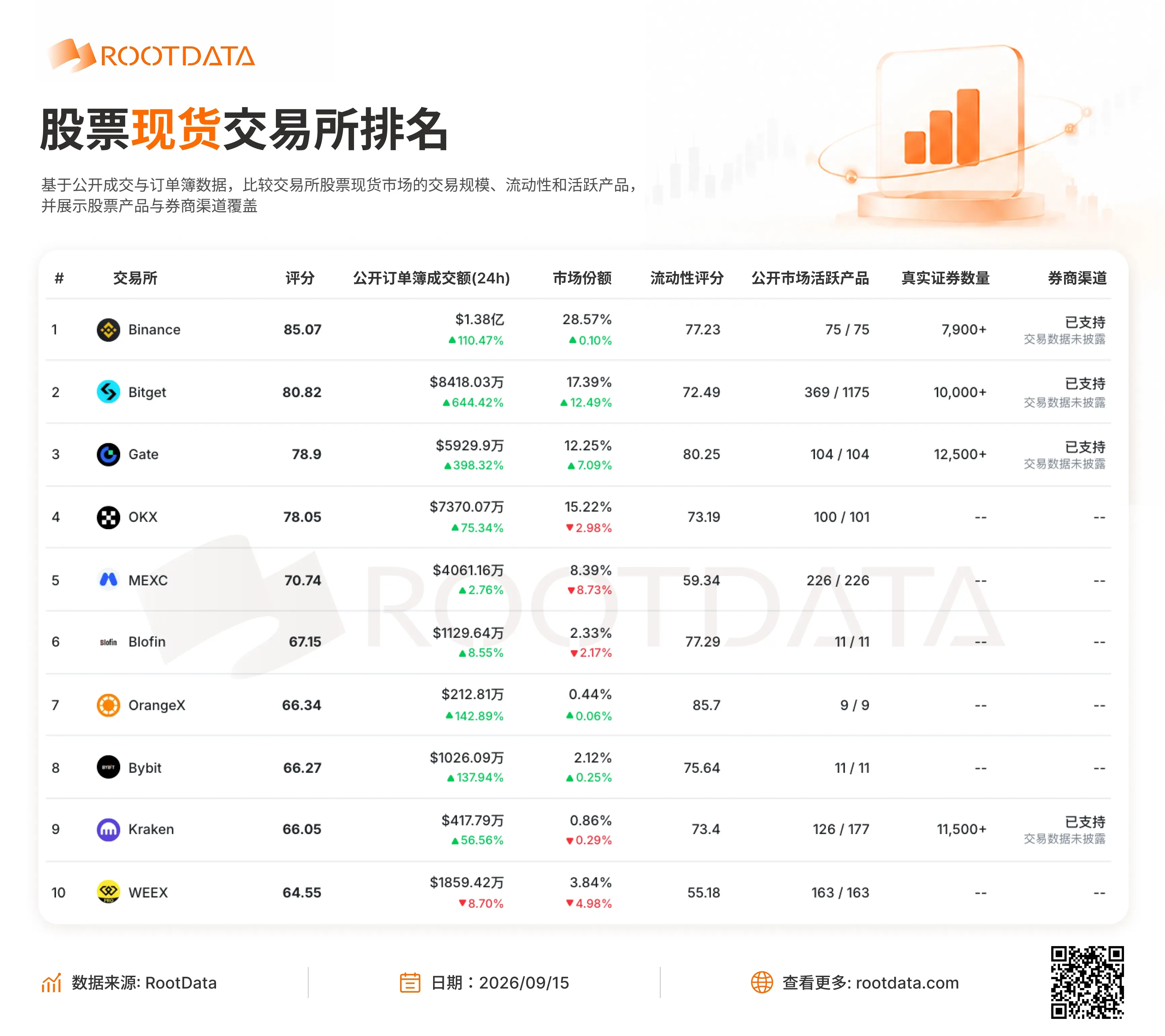This screenshot has height=1036, width=1165.
Task: Click 已支持 in the Kraken row
Action: [1085, 822]
